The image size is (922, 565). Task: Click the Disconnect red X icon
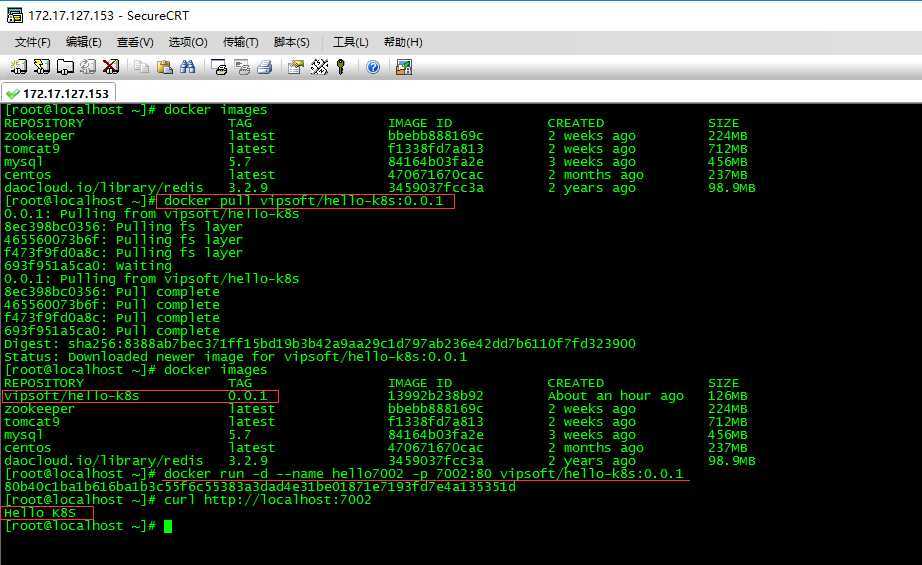111,67
